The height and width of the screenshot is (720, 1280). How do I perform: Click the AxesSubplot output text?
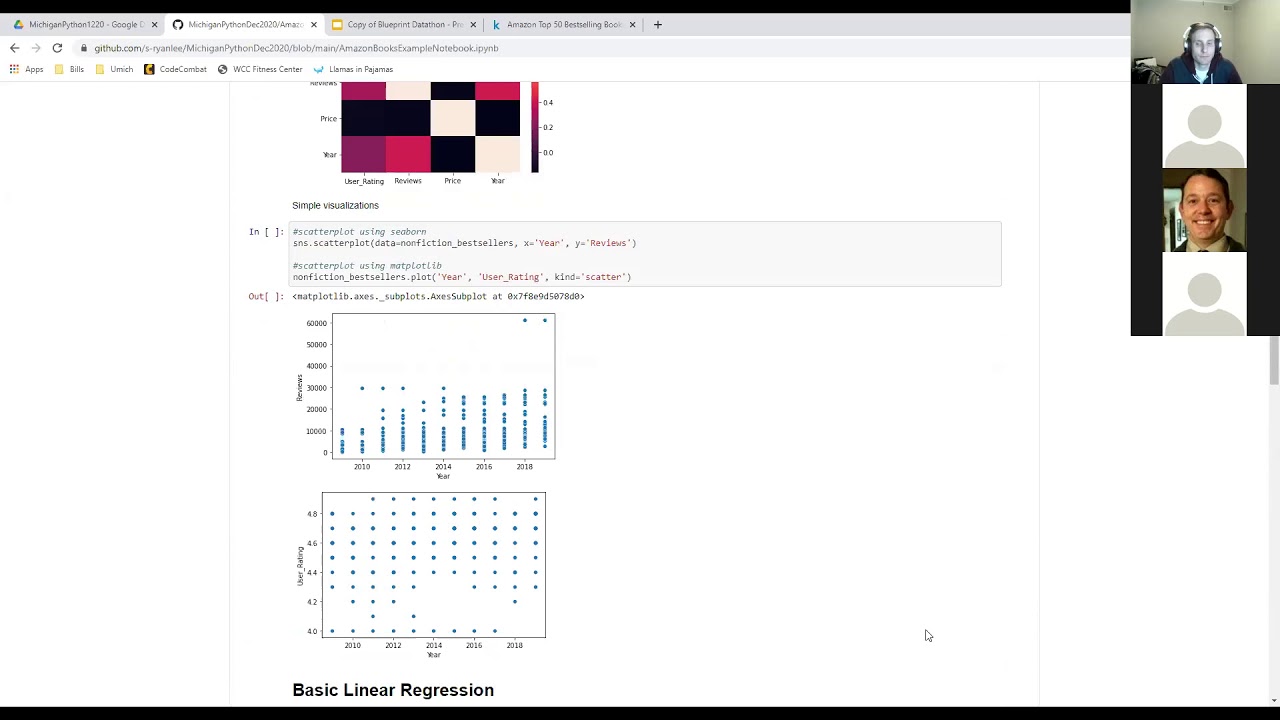coord(438,296)
